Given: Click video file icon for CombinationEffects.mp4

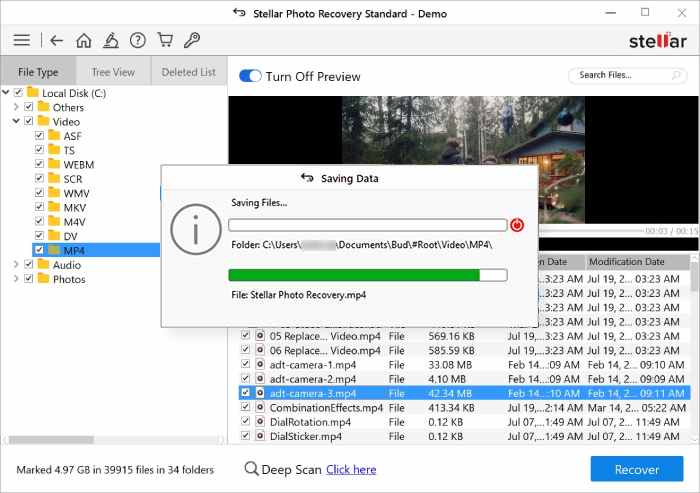Looking at the screenshot, I should click(260, 407).
